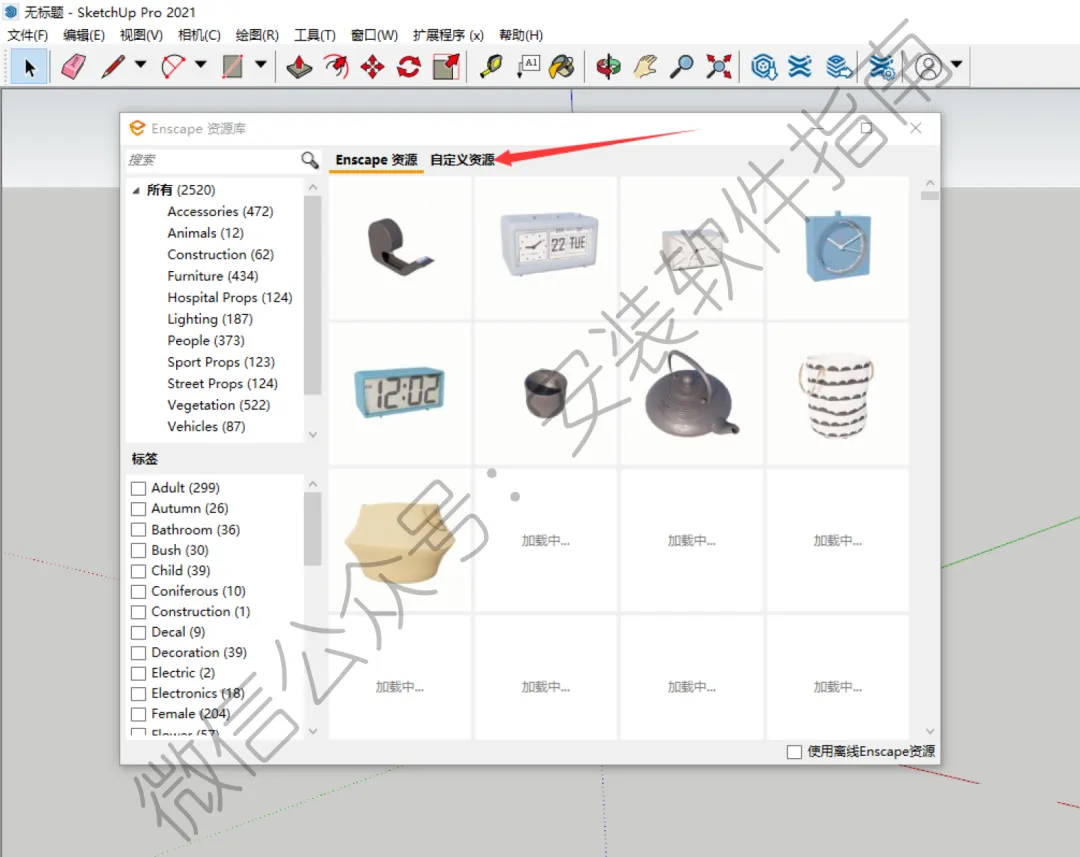Choose the Paint Bucket tool
This screenshot has height=857, width=1080.
point(562,67)
